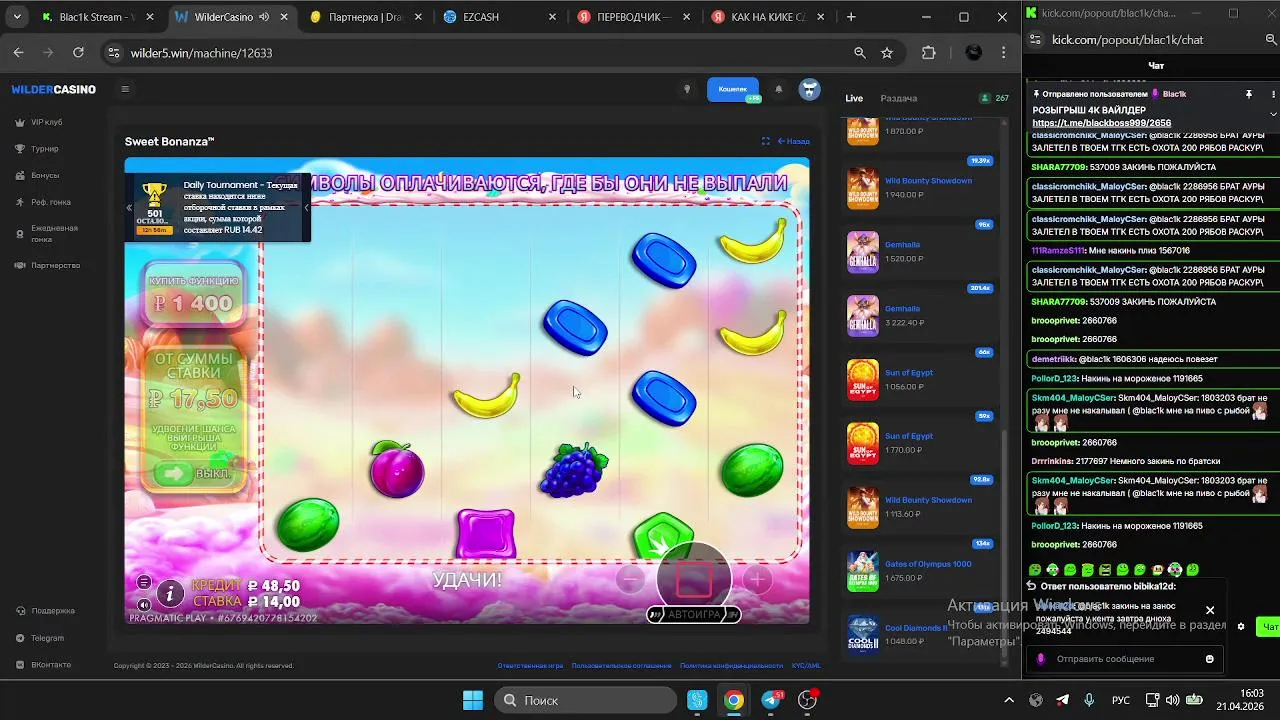1280x720 pixels.
Task: Open chat settings gear icon
Action: 1241,627
